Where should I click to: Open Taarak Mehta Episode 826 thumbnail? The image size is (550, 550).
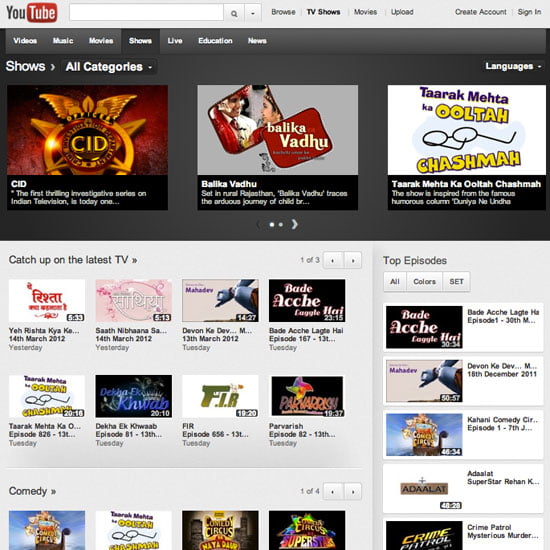47,396
